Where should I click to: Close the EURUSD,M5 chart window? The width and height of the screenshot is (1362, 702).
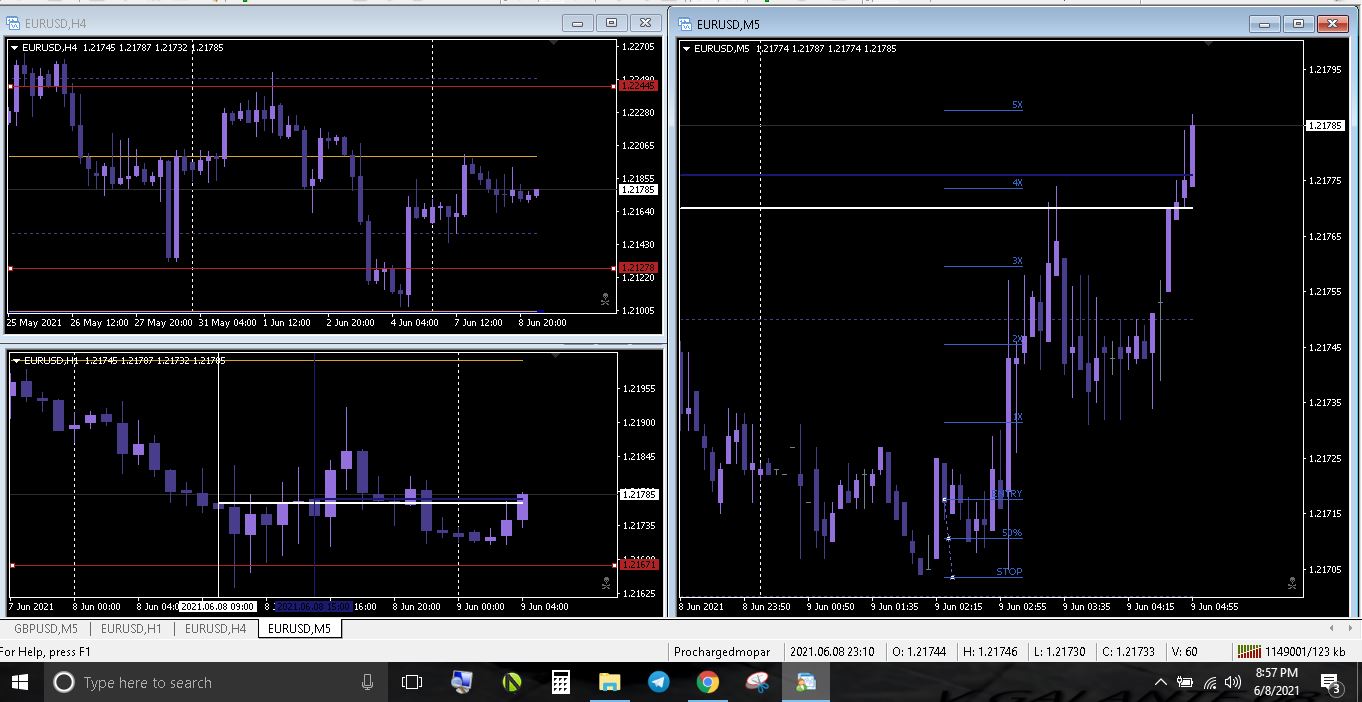point(1333,24)
